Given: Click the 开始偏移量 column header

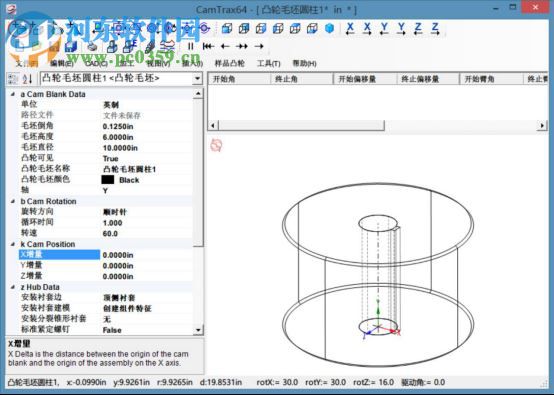Looking at the screenshot, I should pos(365,79).
